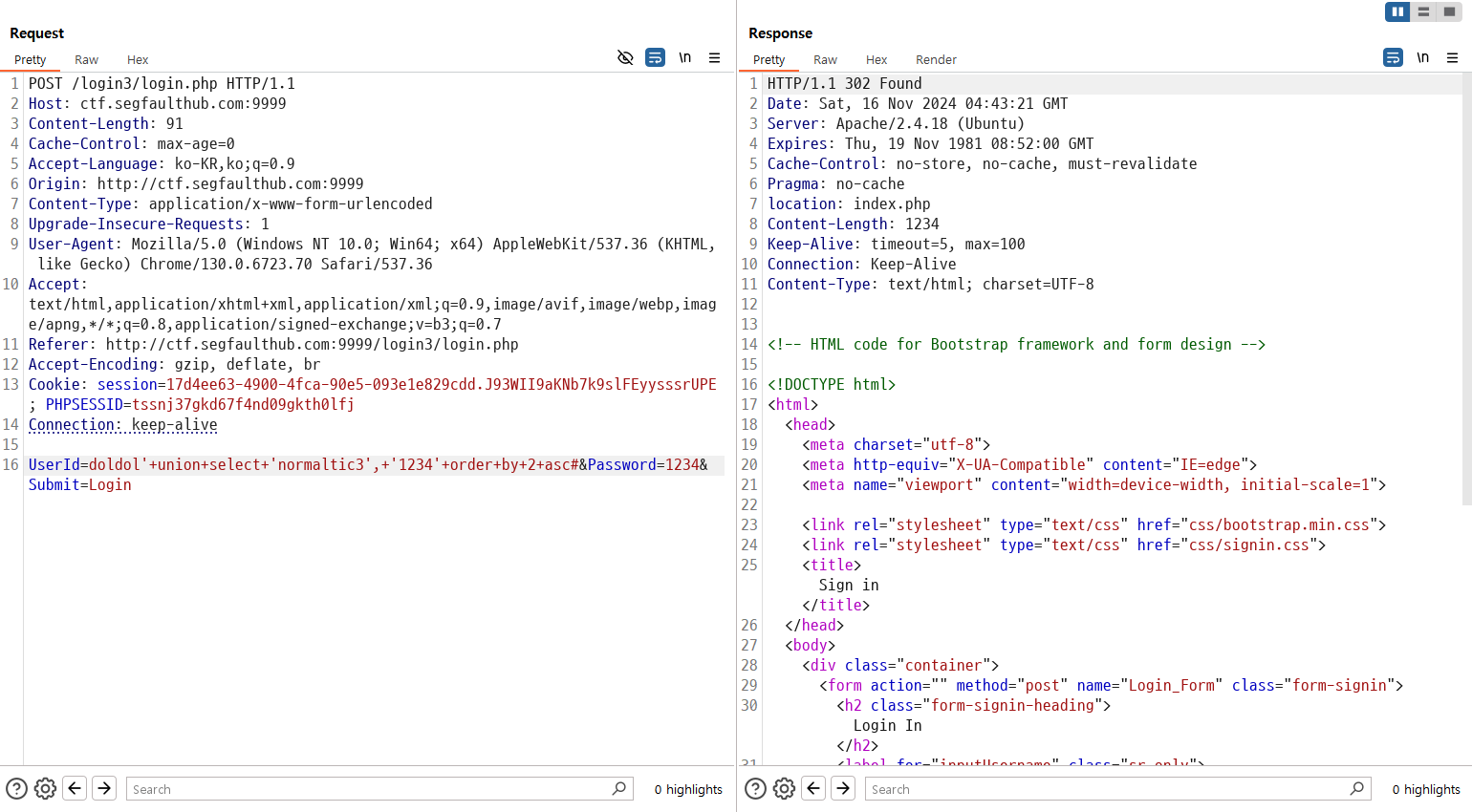Go to previous match in Response search

tap(813, 788)
